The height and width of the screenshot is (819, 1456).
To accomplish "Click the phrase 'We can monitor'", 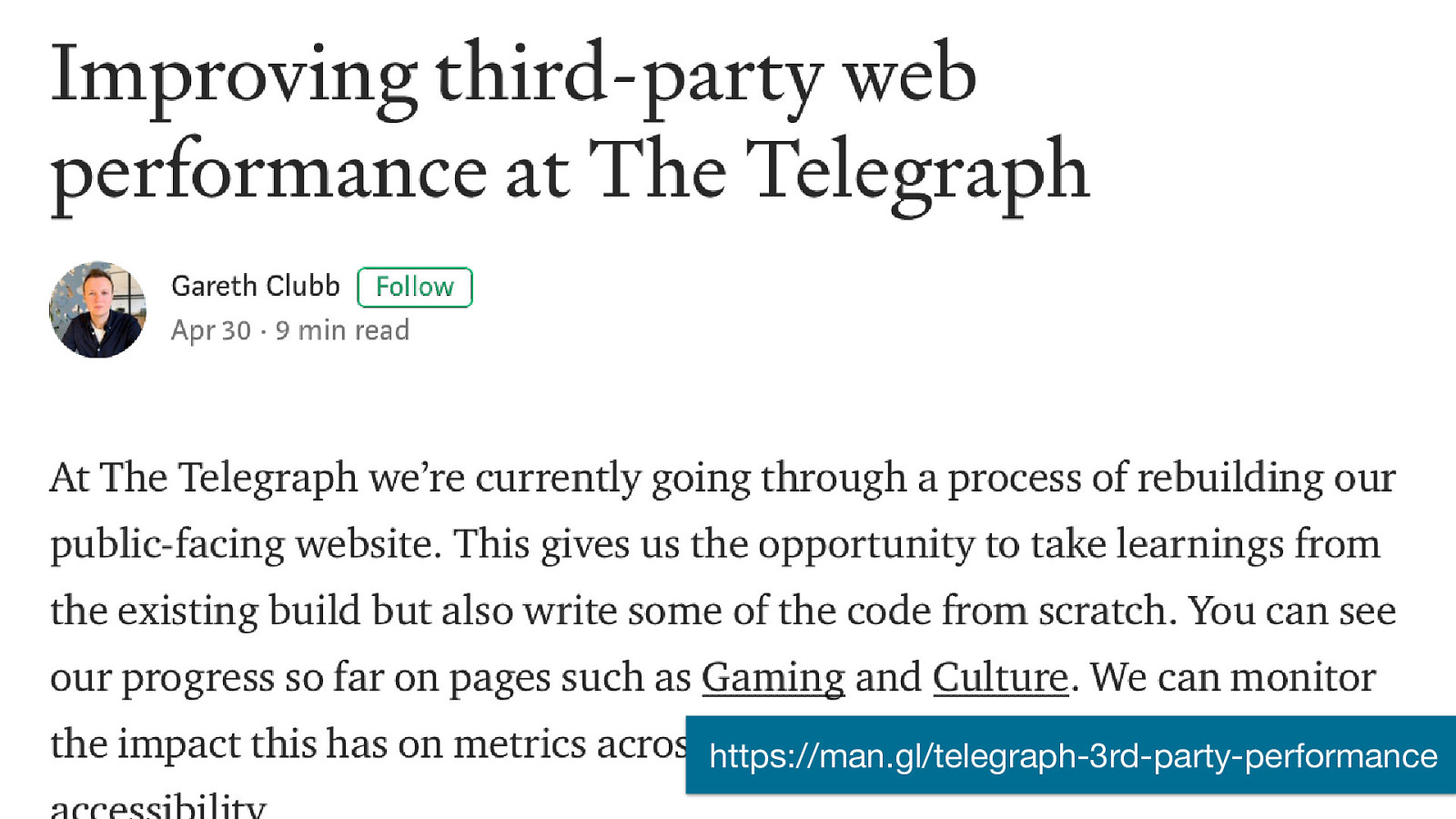I will pos(1233,678).
